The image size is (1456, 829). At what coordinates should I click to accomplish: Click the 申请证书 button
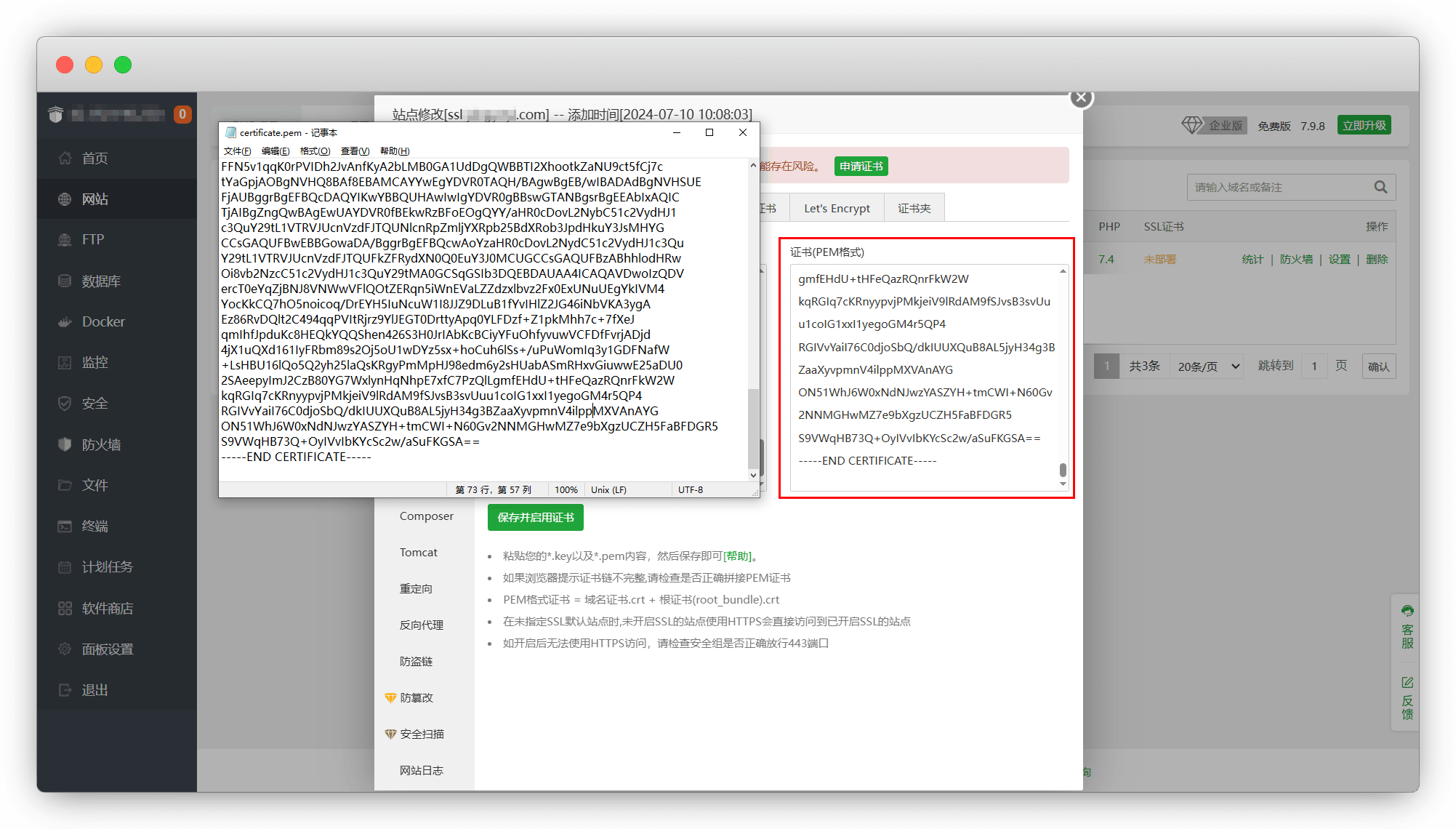point(861,167)
